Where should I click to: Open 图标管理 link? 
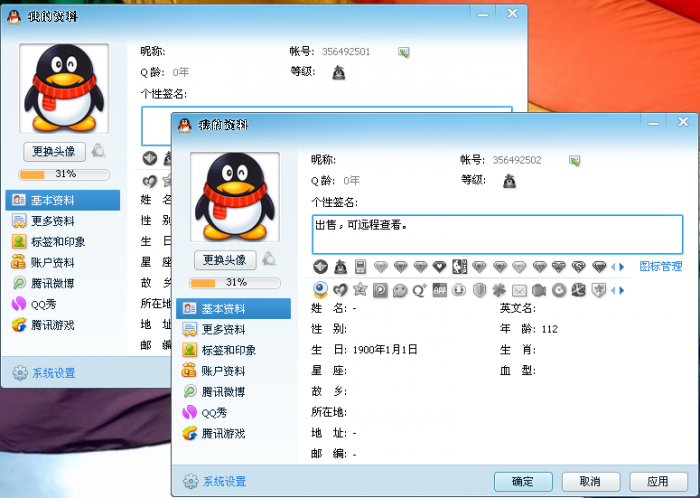(x=661, y=267)
